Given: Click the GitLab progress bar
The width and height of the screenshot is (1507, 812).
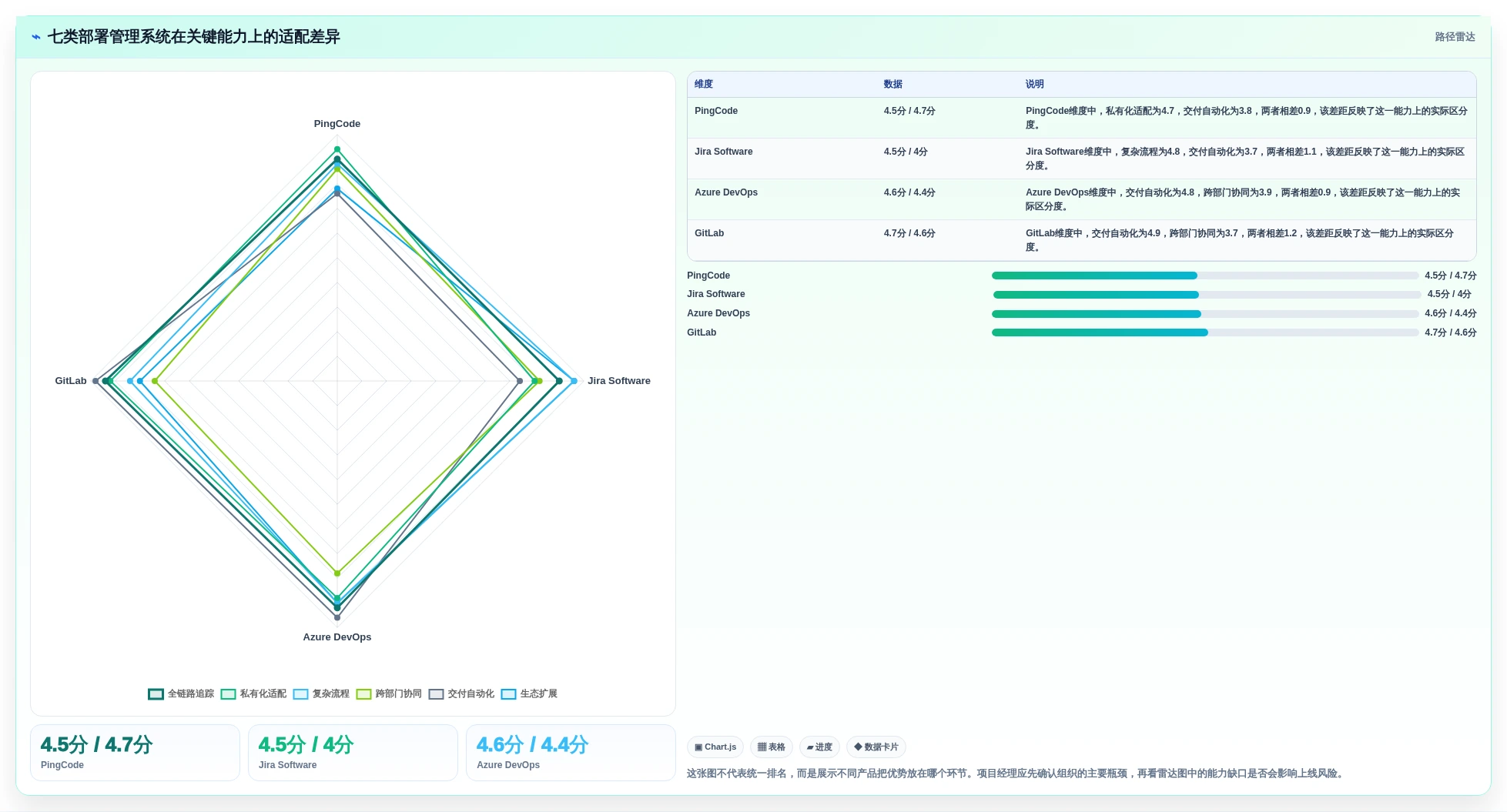Looking at the screenshot, I should [1205, 332].
